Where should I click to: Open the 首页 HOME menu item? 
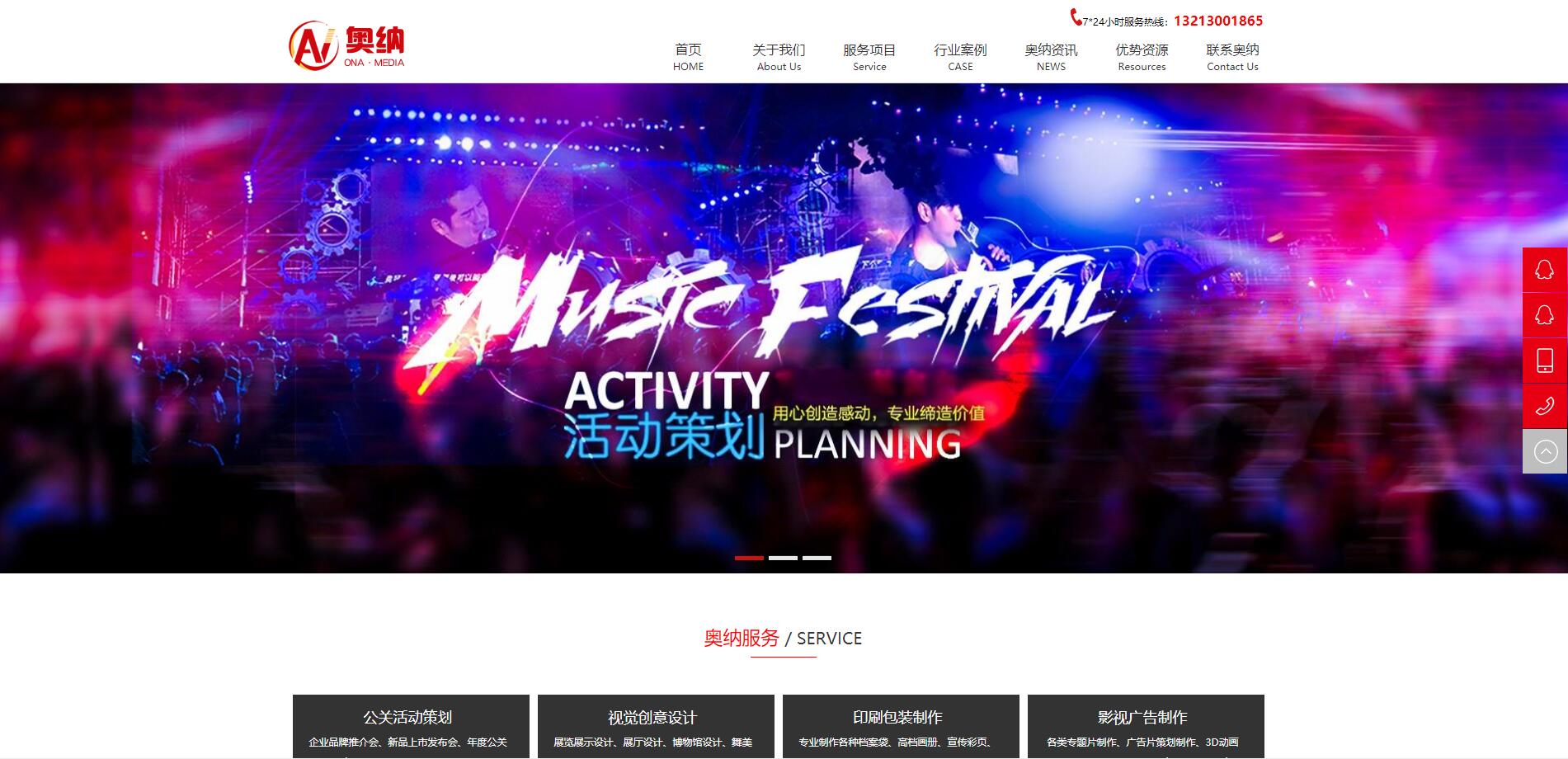click(688, 57)
